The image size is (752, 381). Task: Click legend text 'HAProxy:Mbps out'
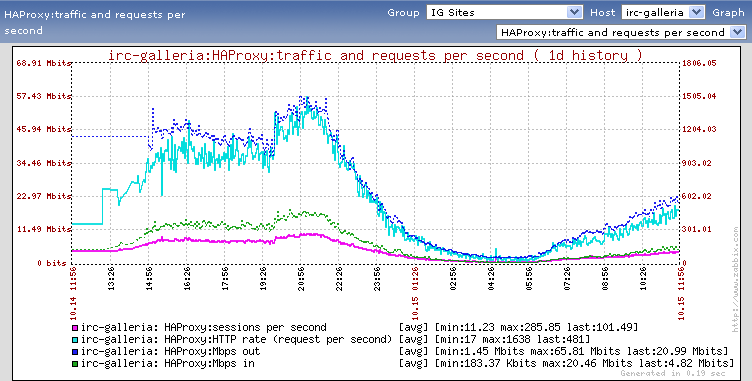pyautogui.click(x=212, y=352)
